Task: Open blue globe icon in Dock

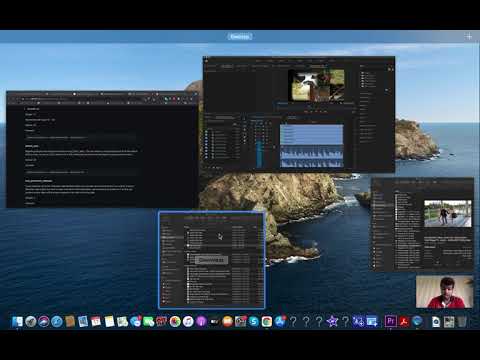Action: [x=417, y=322]
